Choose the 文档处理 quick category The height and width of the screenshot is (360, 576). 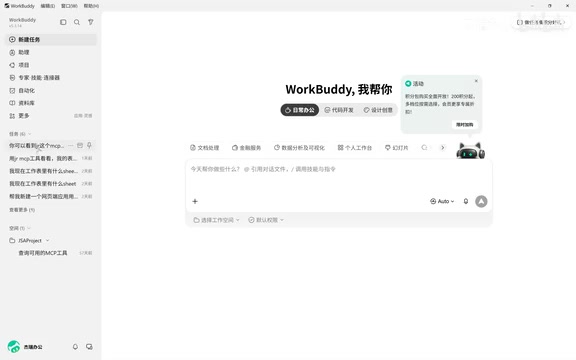click(x=205, y=148)
